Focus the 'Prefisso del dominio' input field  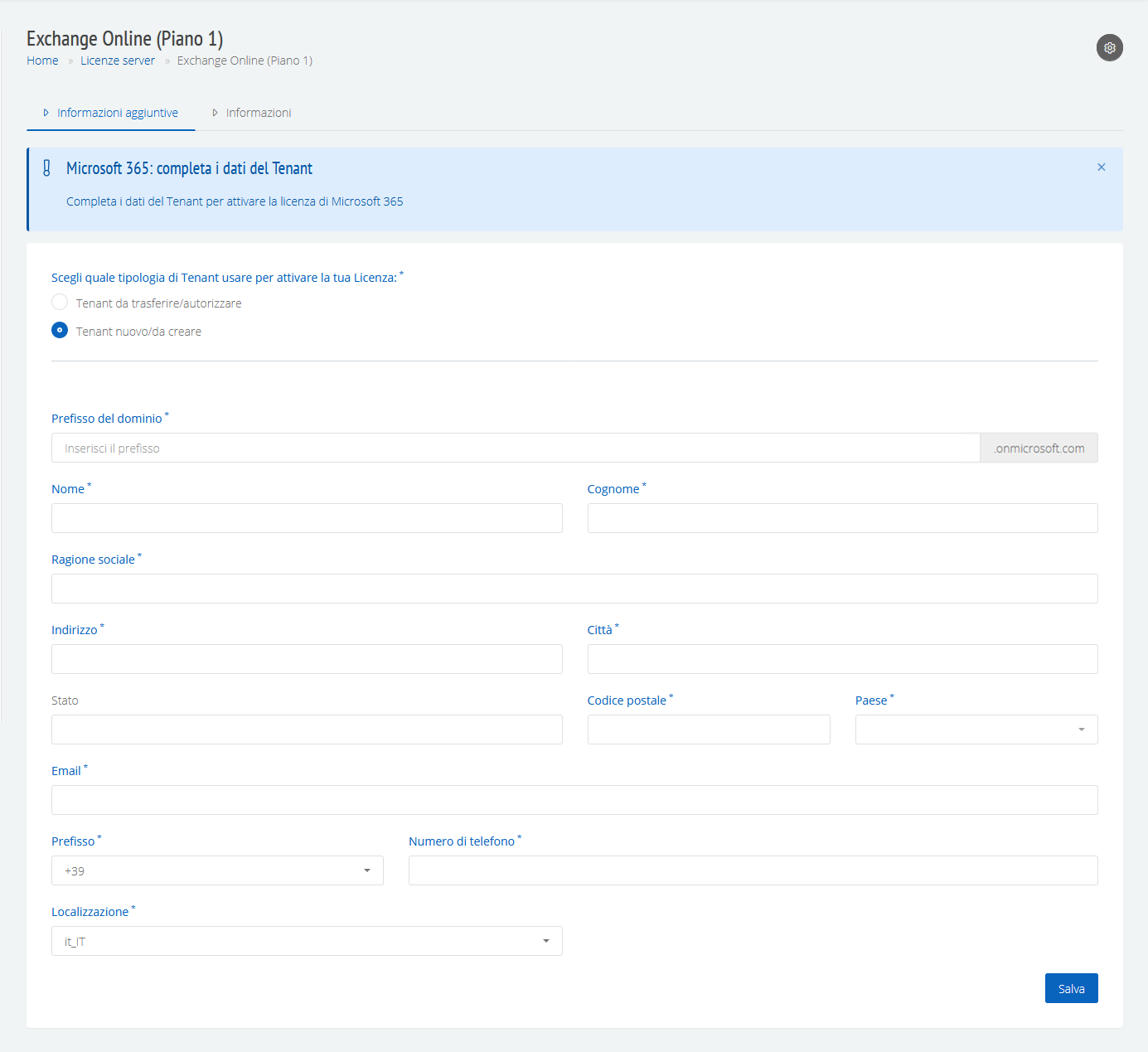point(516,448)
